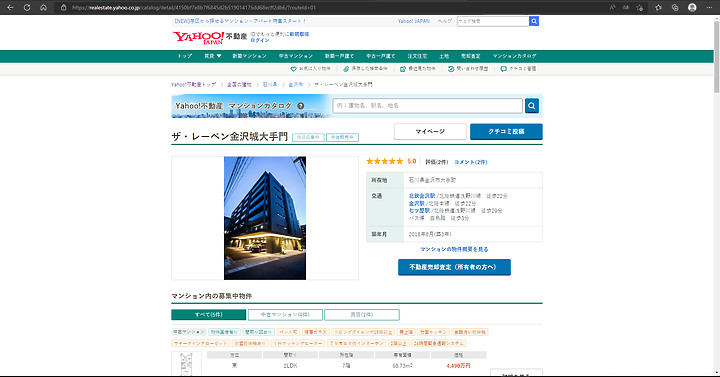The width and height of the screenshot is (720, 377).
Task: Expand the 賃貸 dropdown menu
Action: tap(213, 56)
